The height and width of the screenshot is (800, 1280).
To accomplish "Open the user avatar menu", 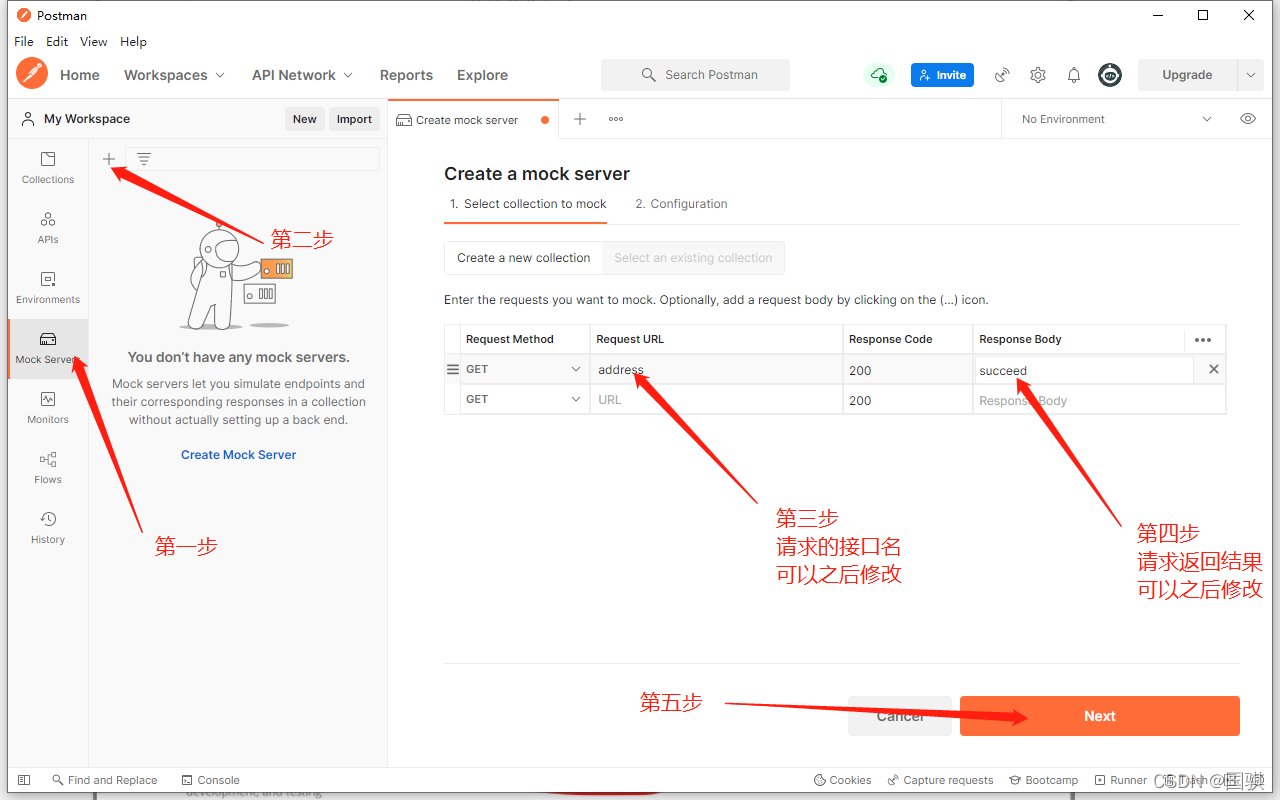I will [x=1110, y=75].
